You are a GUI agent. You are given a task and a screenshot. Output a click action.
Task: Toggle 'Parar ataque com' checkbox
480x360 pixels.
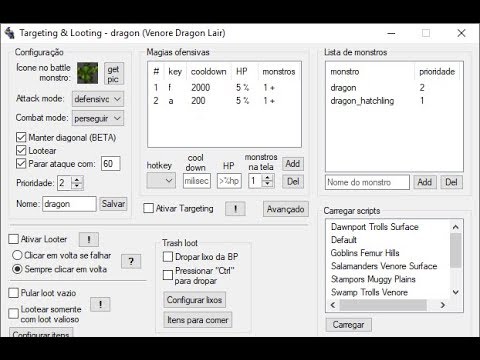pyautogui.click(x=21, y=163)
